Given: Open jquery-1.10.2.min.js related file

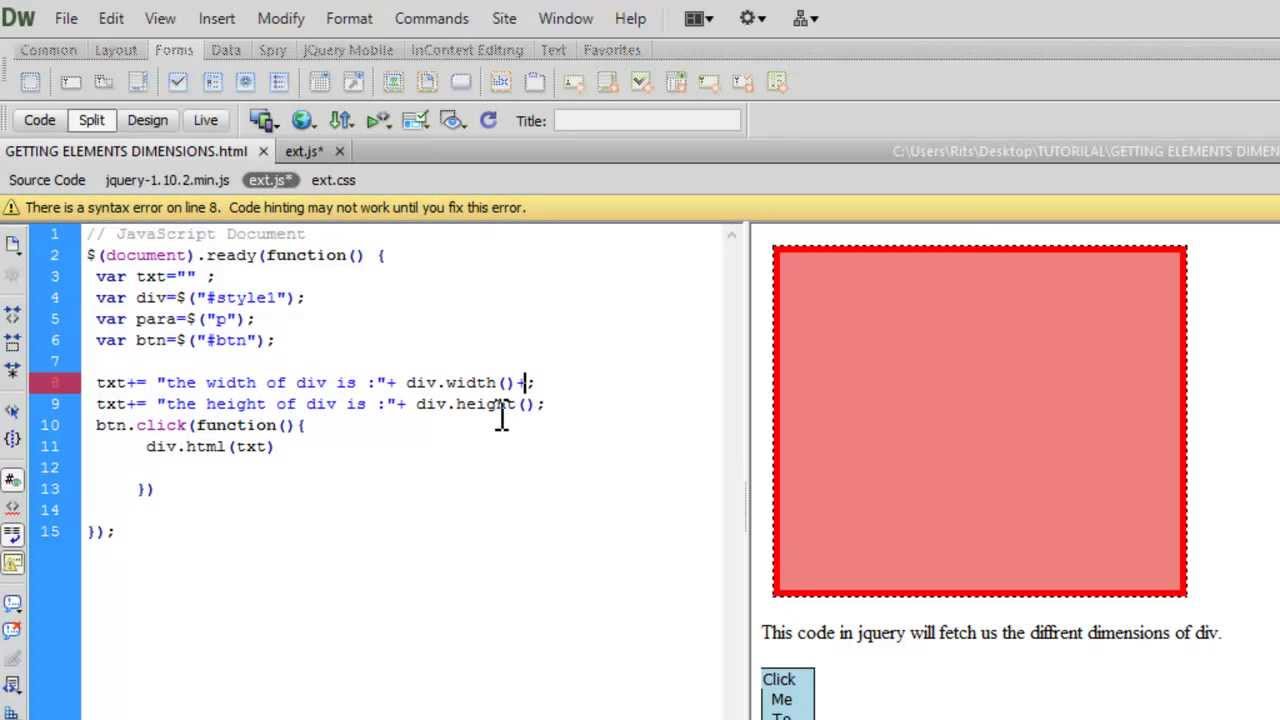Looking at the screenshot, I should [167, 180].
